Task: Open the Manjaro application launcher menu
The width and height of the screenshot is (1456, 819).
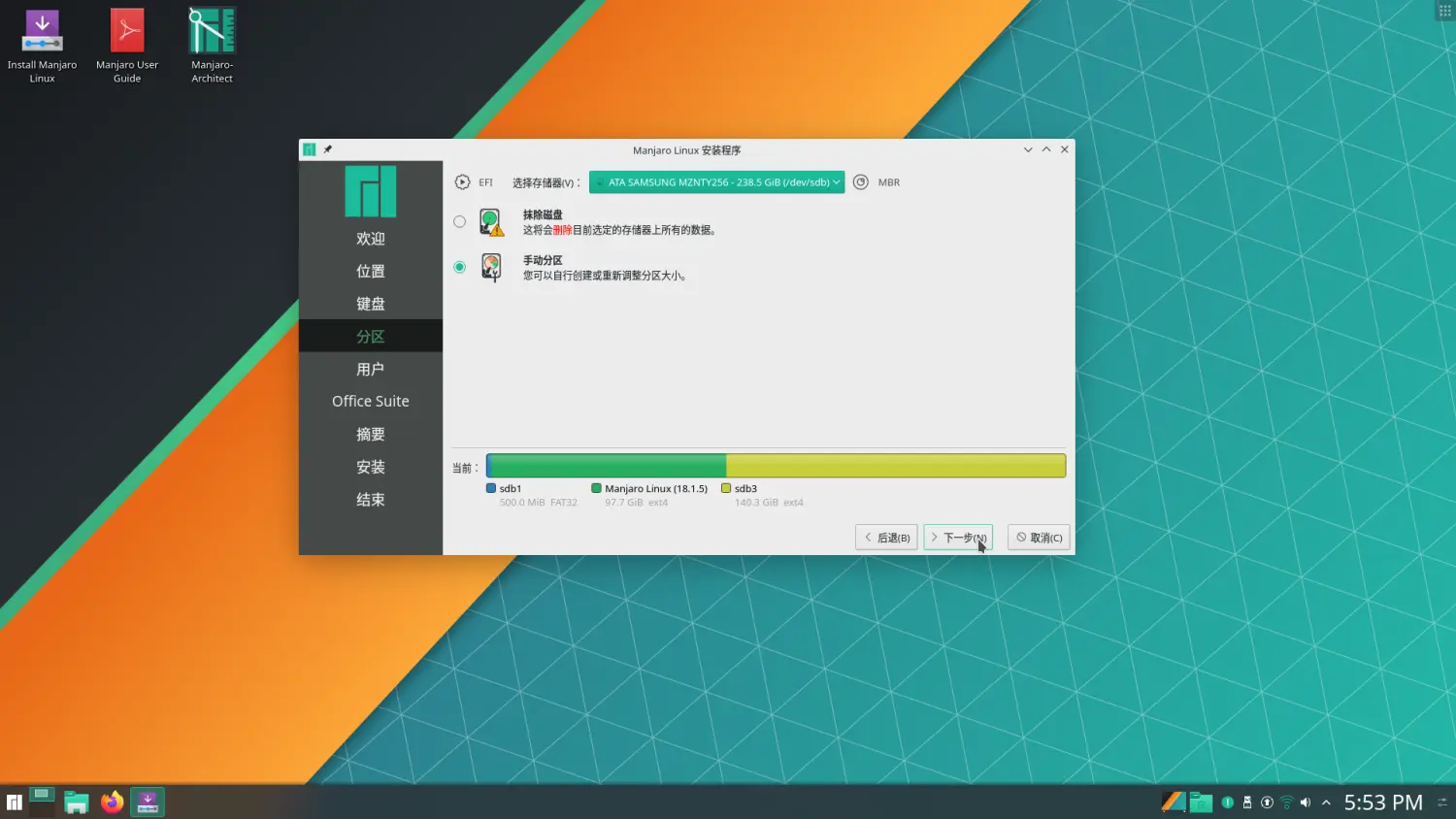Action: (14, 802)
